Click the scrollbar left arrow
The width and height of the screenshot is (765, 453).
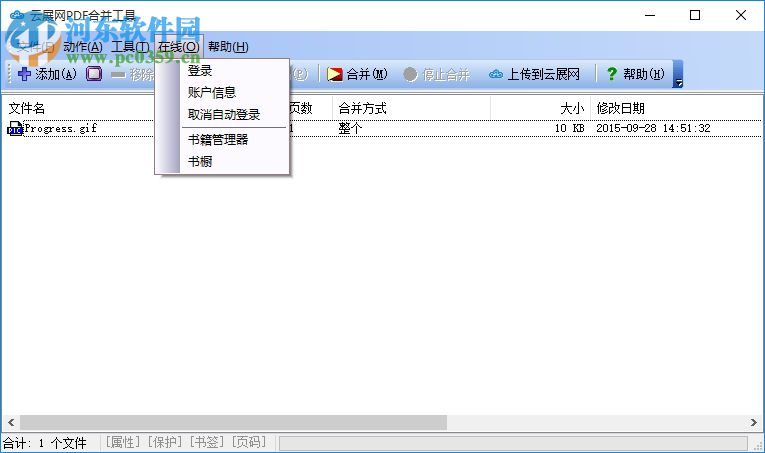[x=11, y=422]
